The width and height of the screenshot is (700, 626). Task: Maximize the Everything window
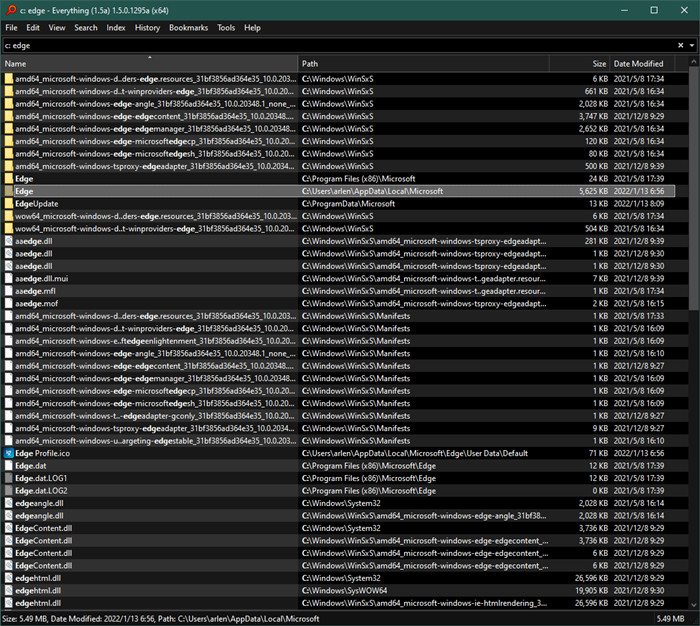pyautogui.click(x=654, y=10)
